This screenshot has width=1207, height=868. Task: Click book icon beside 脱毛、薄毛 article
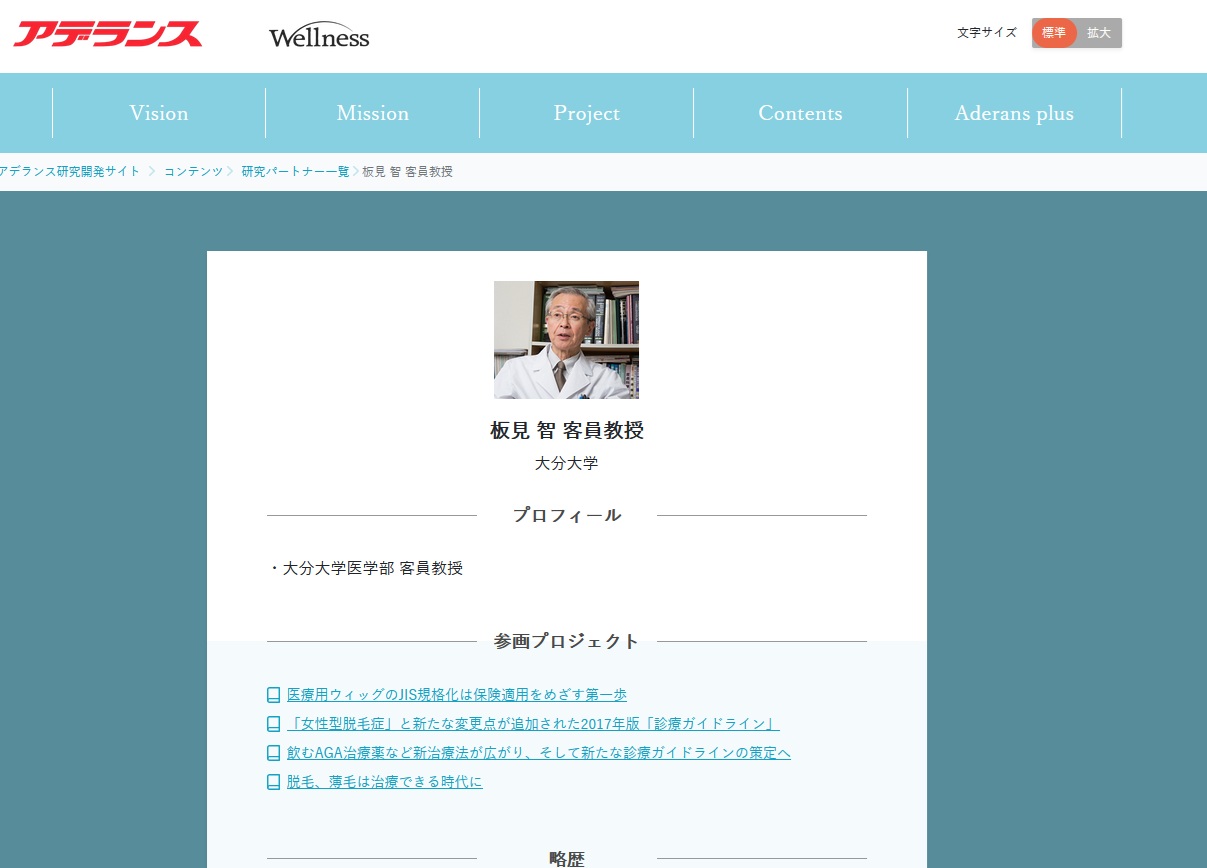click(x=273, y=782)
